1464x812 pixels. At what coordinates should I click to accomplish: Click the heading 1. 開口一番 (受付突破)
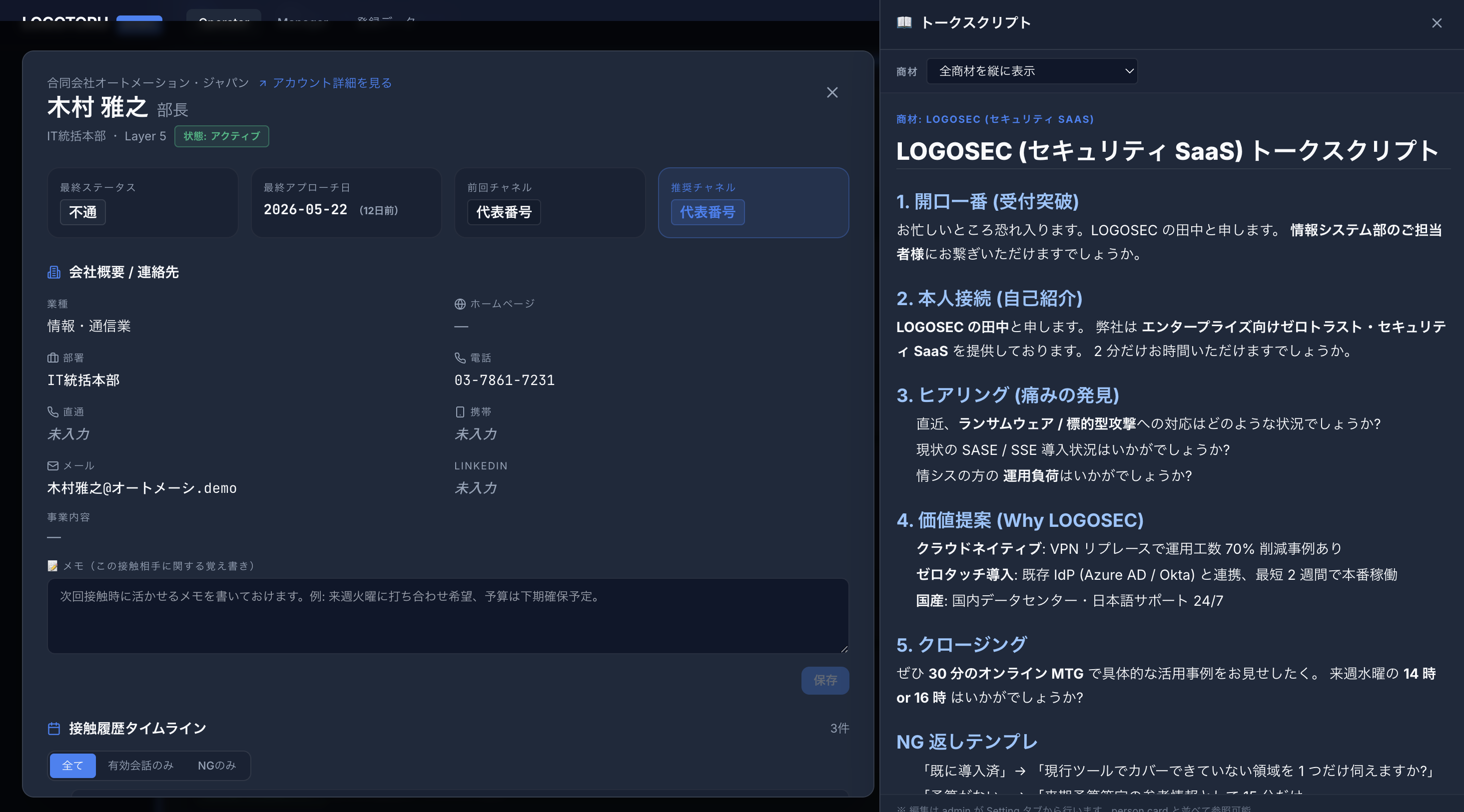tap(987, 202)
